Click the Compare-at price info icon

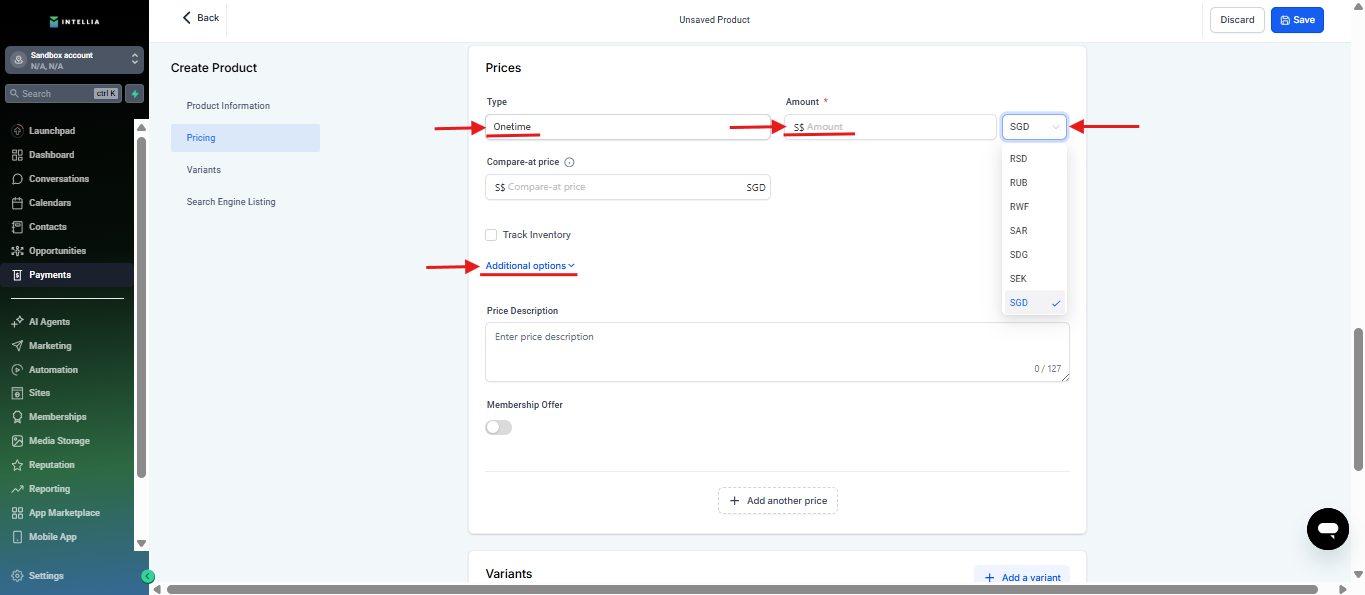pyautogui.click(x=569, y=162)
